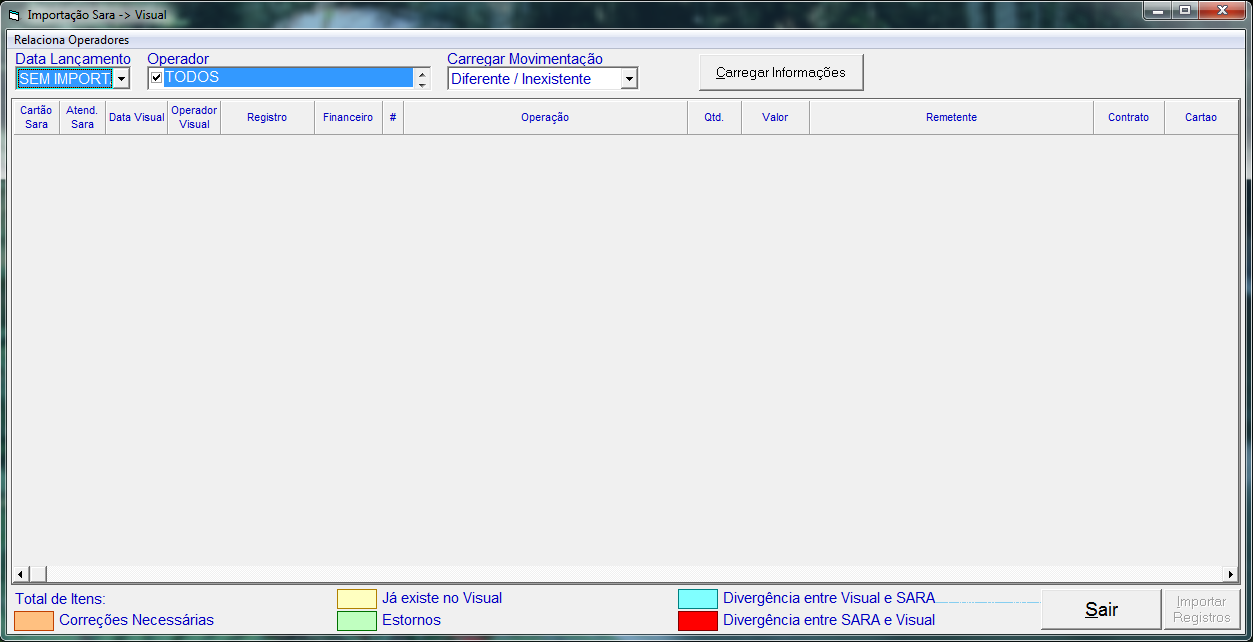The width and height of the screenshot is (1253, 642).
Task: Click the Valor column header
Action: (x=775, y=117)
